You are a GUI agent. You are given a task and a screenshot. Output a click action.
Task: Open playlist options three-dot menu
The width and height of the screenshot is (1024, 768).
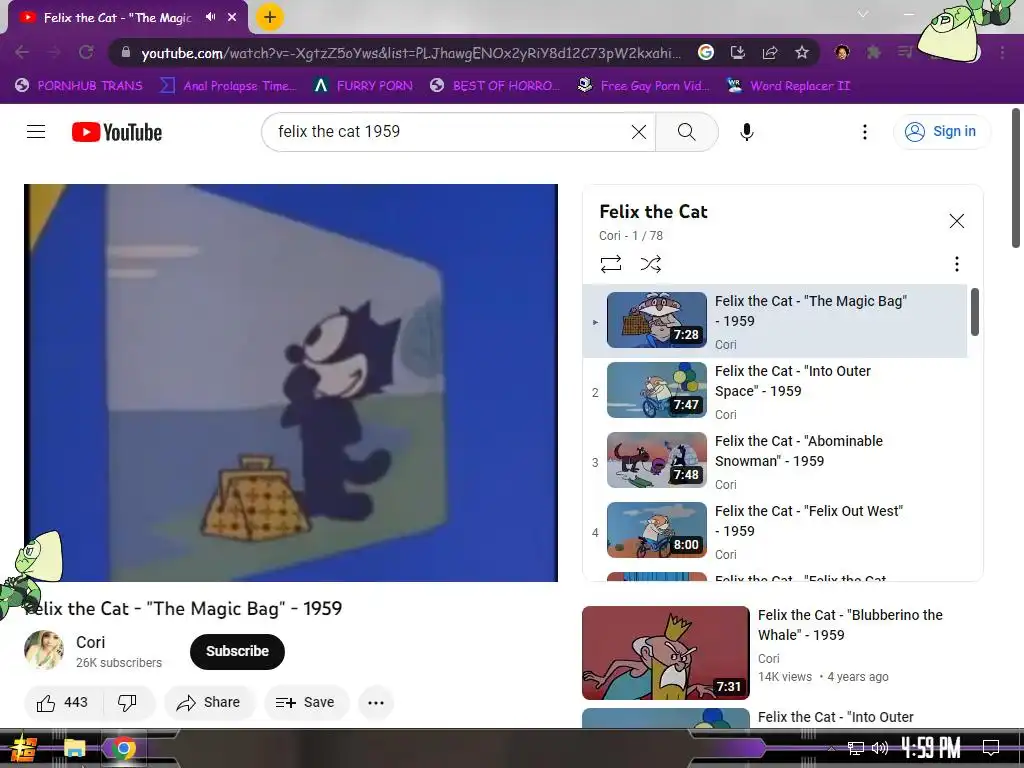pos(957,264)
